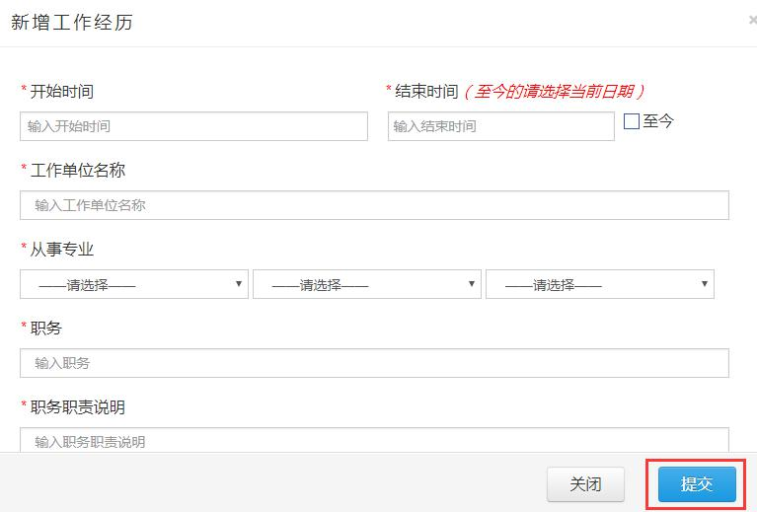The height and width of the screenshot is (512, 757).
Task: Click the 工作单位名称 label text
Action: click(78, 170)
